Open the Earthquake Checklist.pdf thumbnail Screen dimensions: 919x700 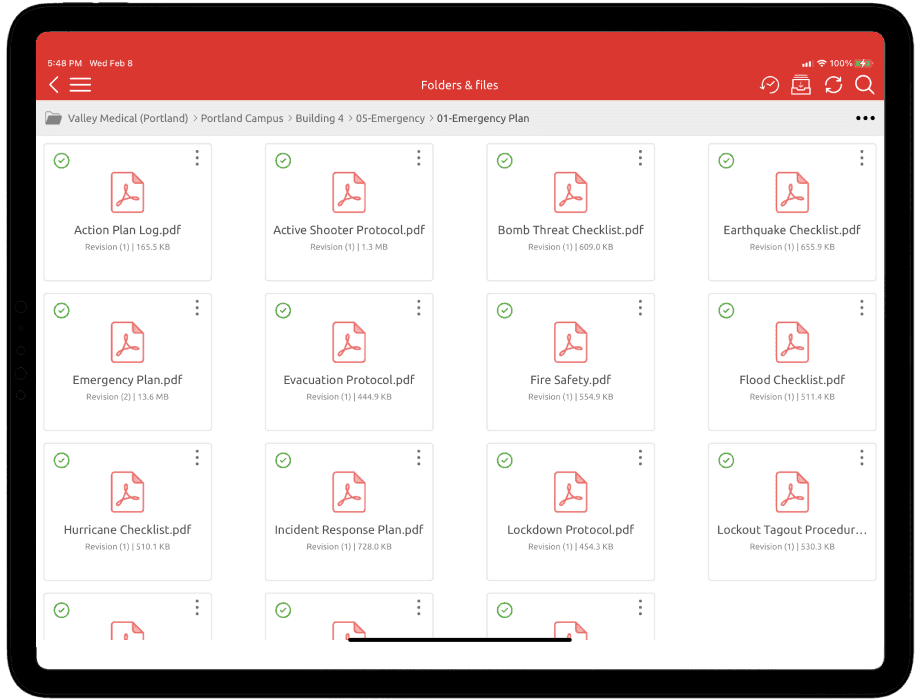792,192
